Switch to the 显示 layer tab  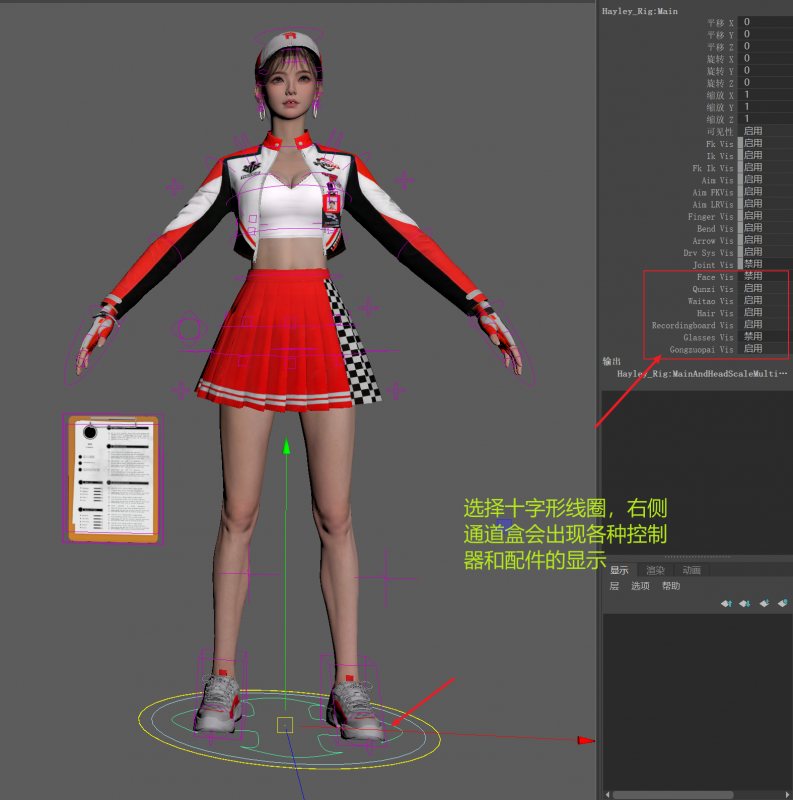619,570
